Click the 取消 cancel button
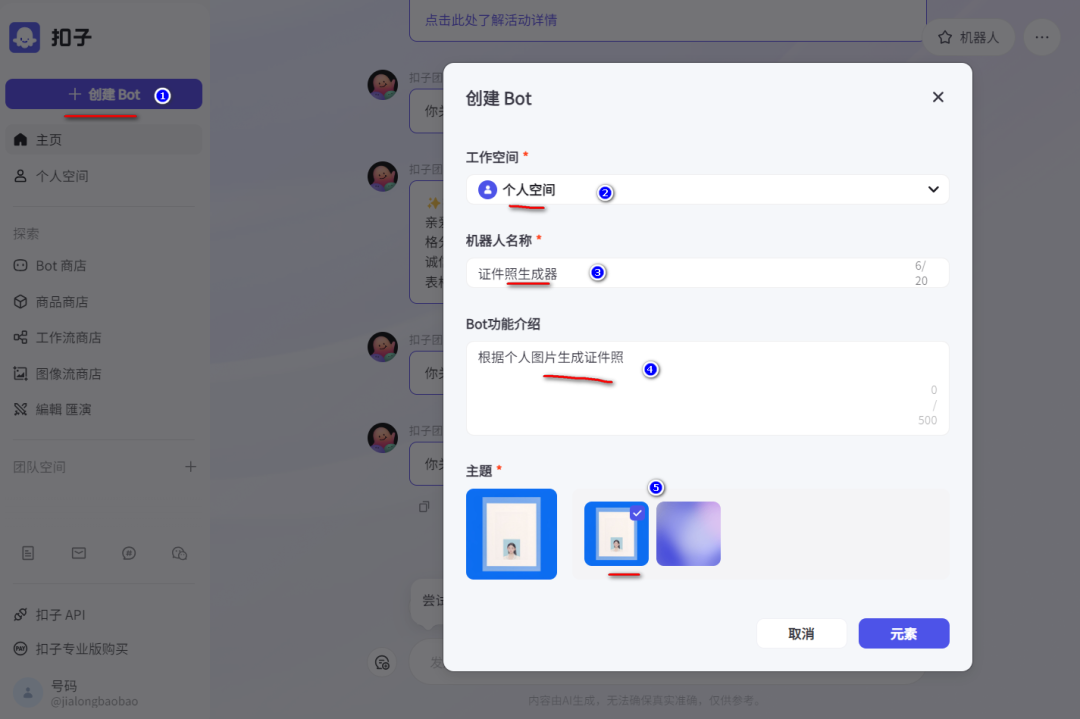This screenshot has width=1080, height=719. point(802,634)
